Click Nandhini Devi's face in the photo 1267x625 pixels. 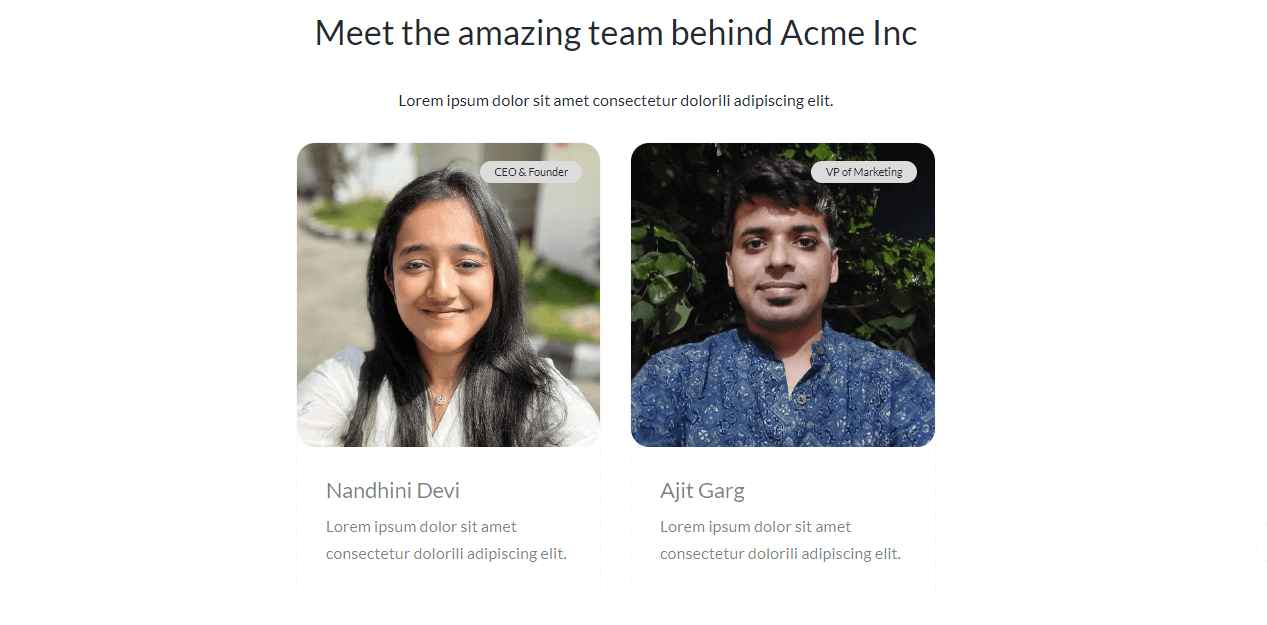pyautogui.click(x=444, y=270)
